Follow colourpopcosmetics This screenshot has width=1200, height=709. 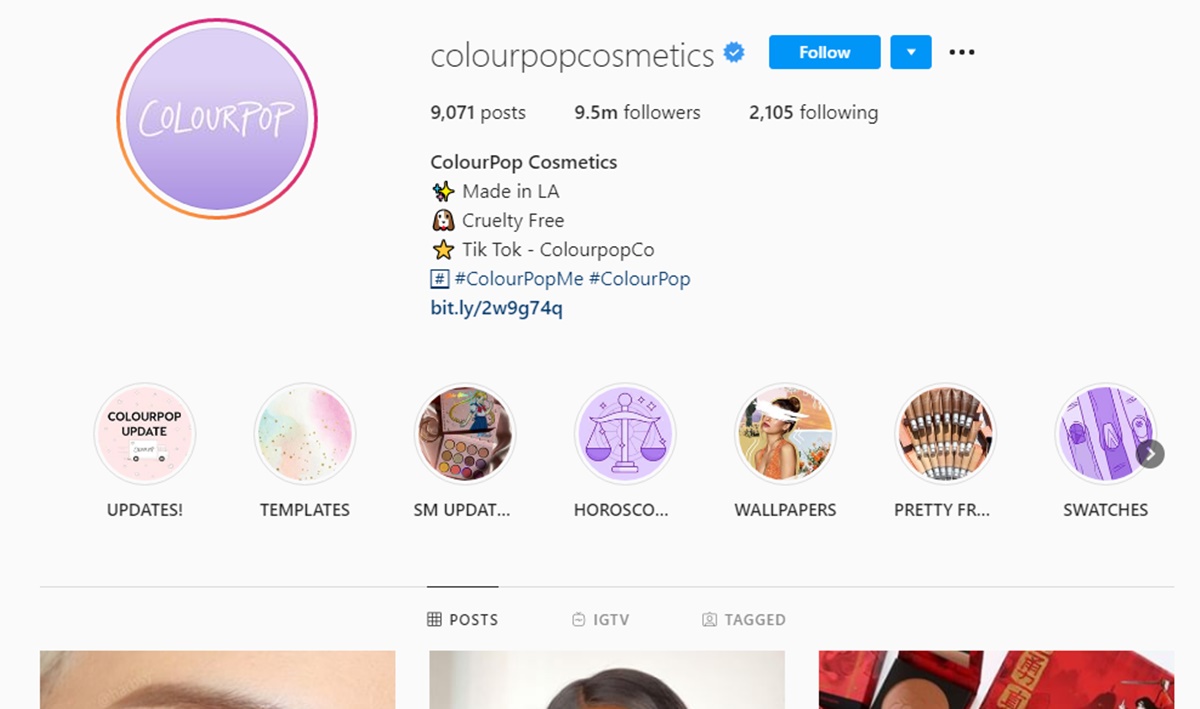tap(825, 52)
